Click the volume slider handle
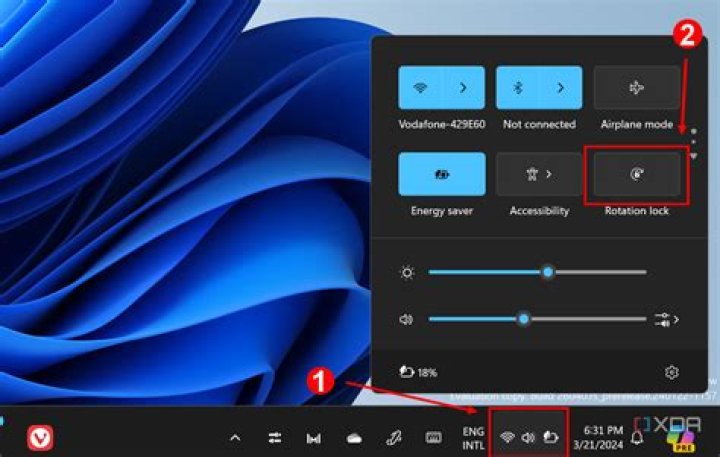This screenshot has height=457, width=720. pyautogui.click(x=523, y=319)
